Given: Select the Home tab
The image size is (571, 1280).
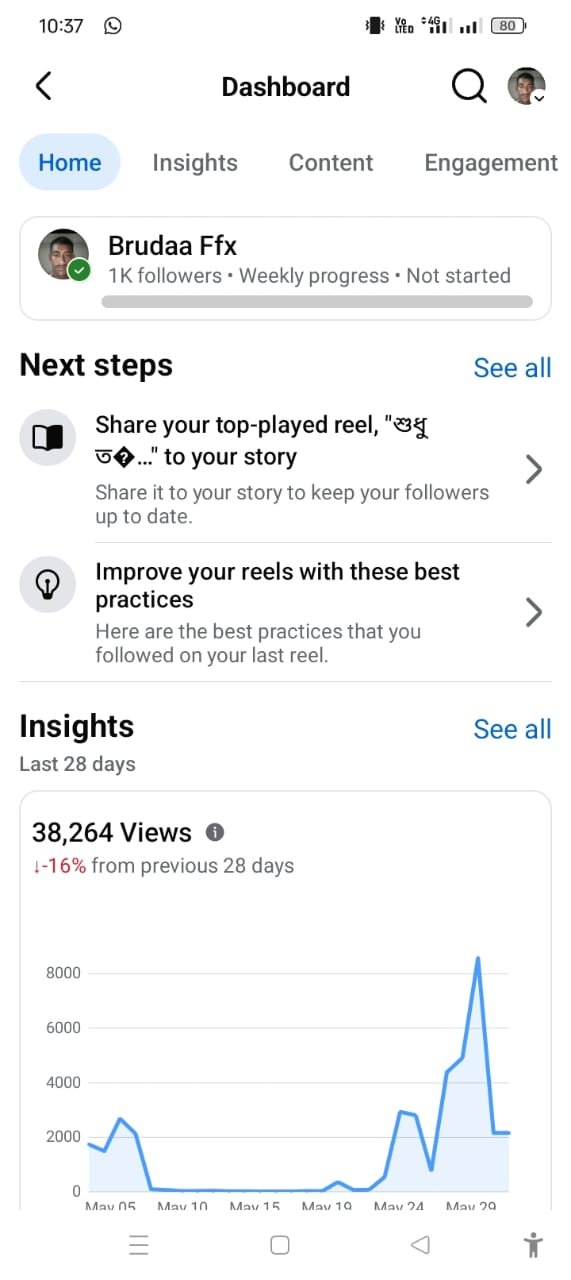Looking at the screenshot, I should [70, 162].
